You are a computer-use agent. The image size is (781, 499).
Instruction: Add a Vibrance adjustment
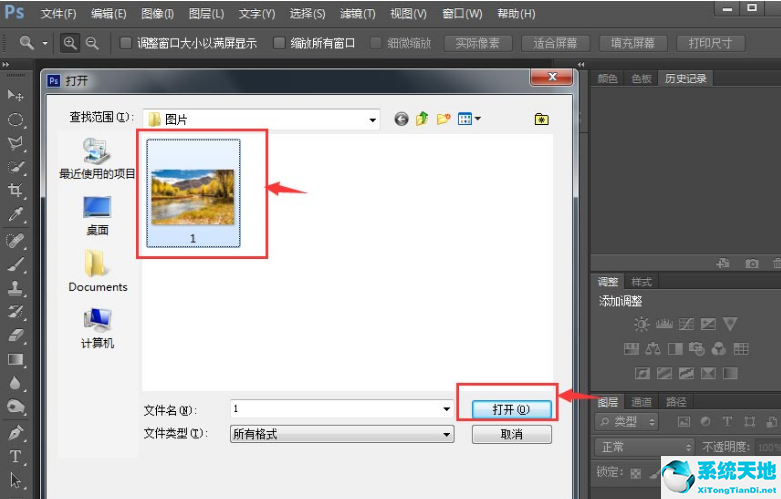(730, 324)
